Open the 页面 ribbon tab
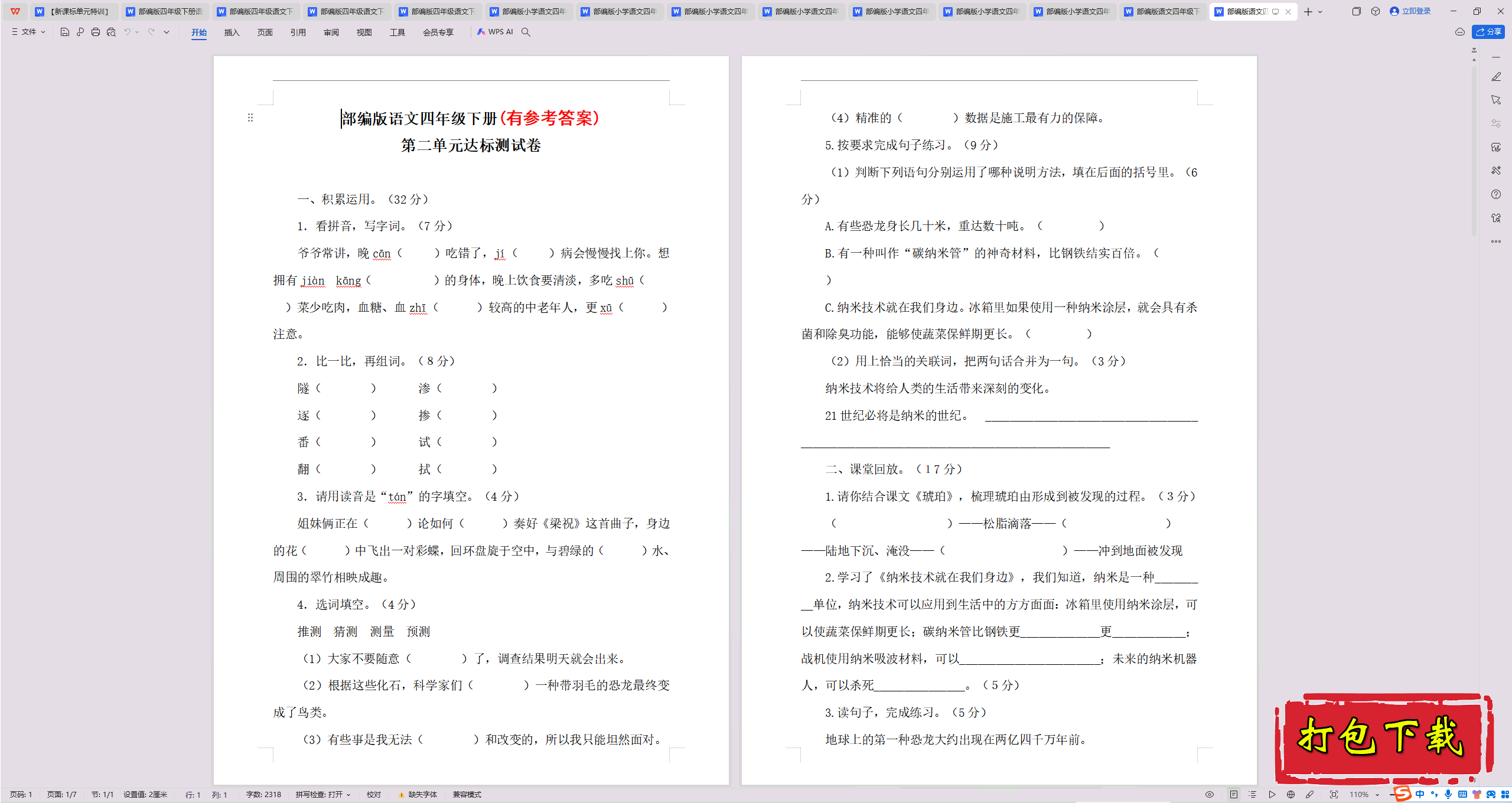 [265, 32]
